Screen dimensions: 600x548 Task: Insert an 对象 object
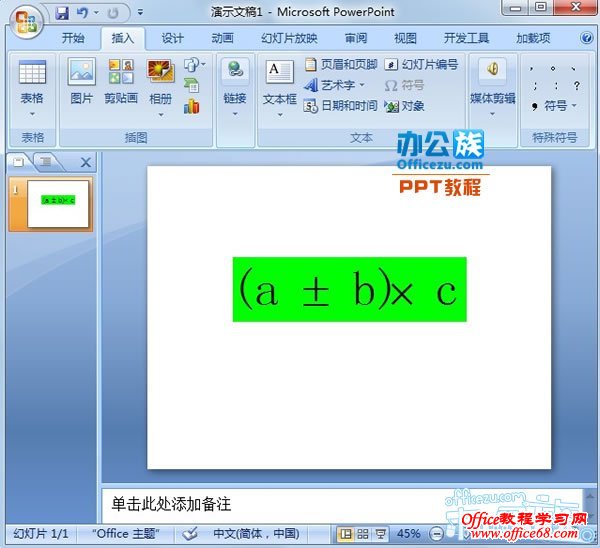pos(404,106)
